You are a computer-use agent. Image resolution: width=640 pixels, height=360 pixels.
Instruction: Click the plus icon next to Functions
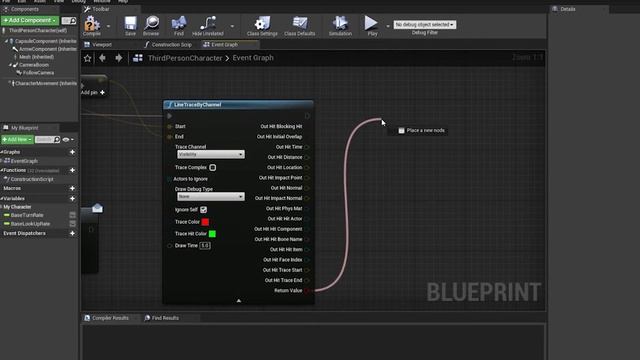[72, 170]
